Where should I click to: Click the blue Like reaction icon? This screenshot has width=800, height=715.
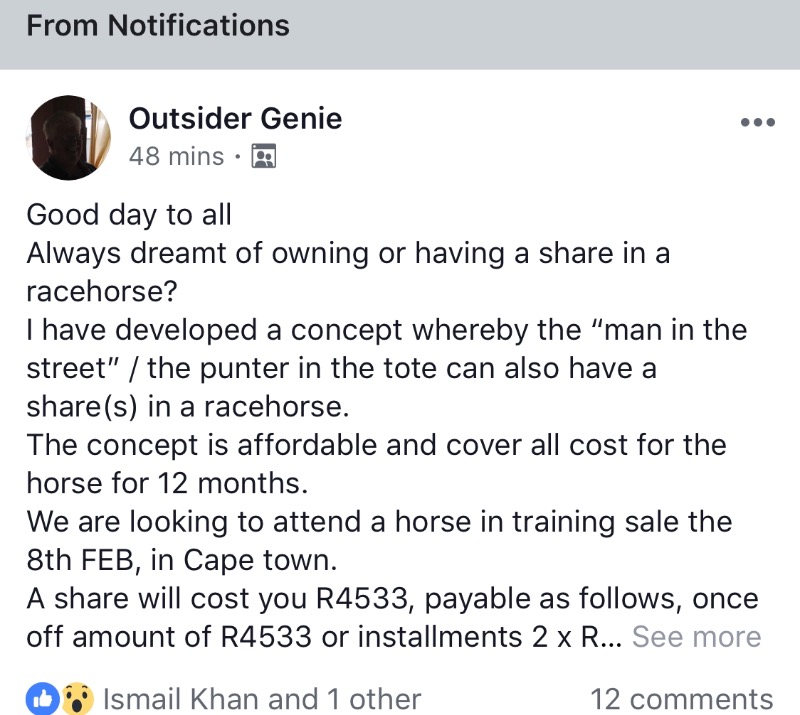click(x=42, y=698)
